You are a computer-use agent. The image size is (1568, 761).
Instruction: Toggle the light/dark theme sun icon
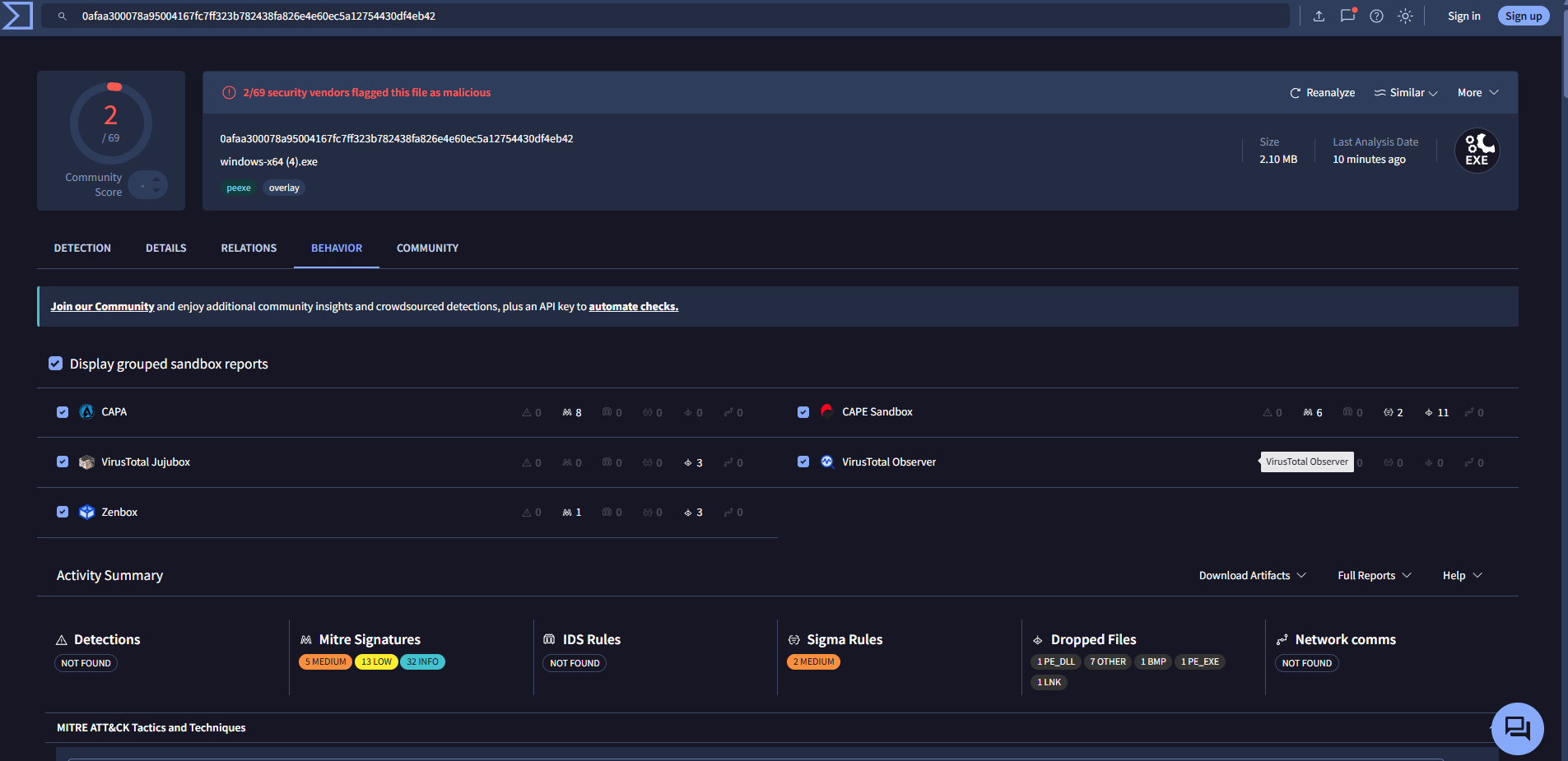coord(1405,16)
